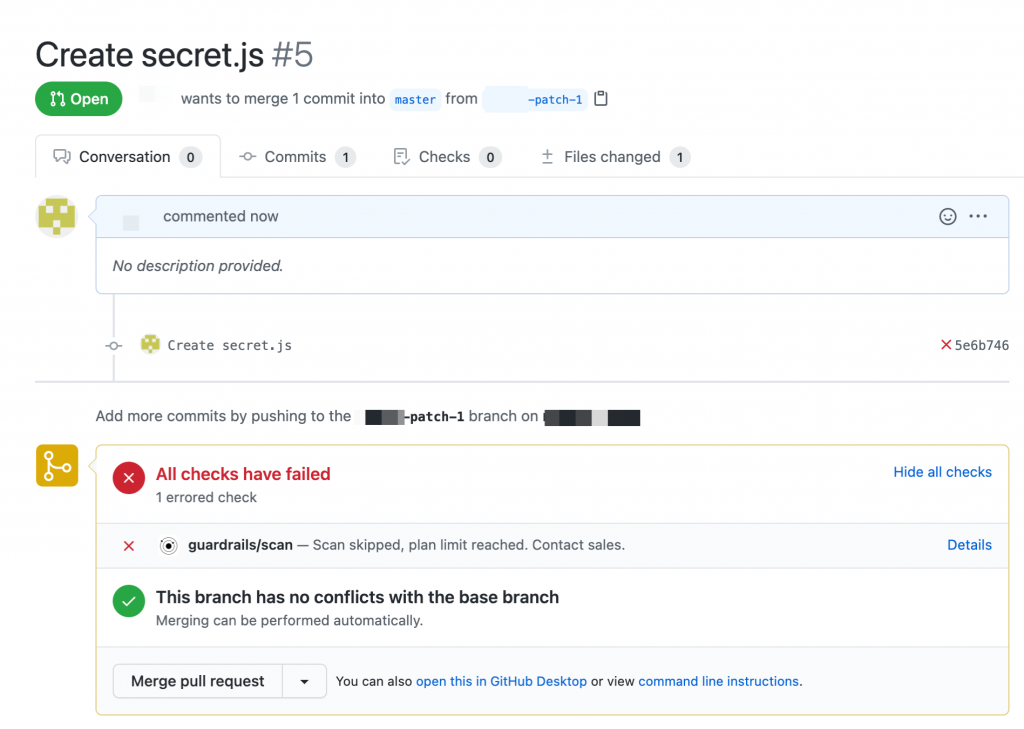Click the red X failed-check icon
Screen dimensions: 1024x729
click(128, 478)
